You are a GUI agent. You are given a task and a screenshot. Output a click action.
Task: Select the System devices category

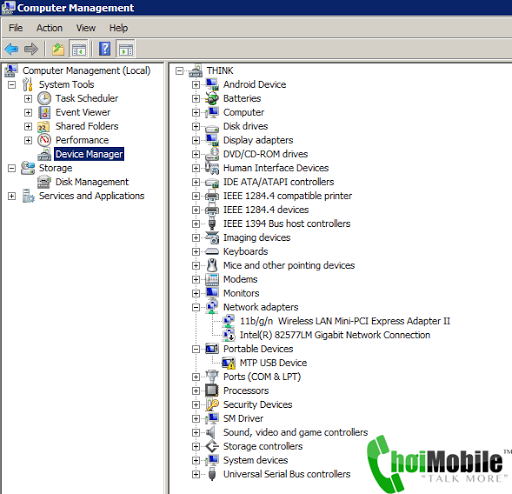point(255,460)
